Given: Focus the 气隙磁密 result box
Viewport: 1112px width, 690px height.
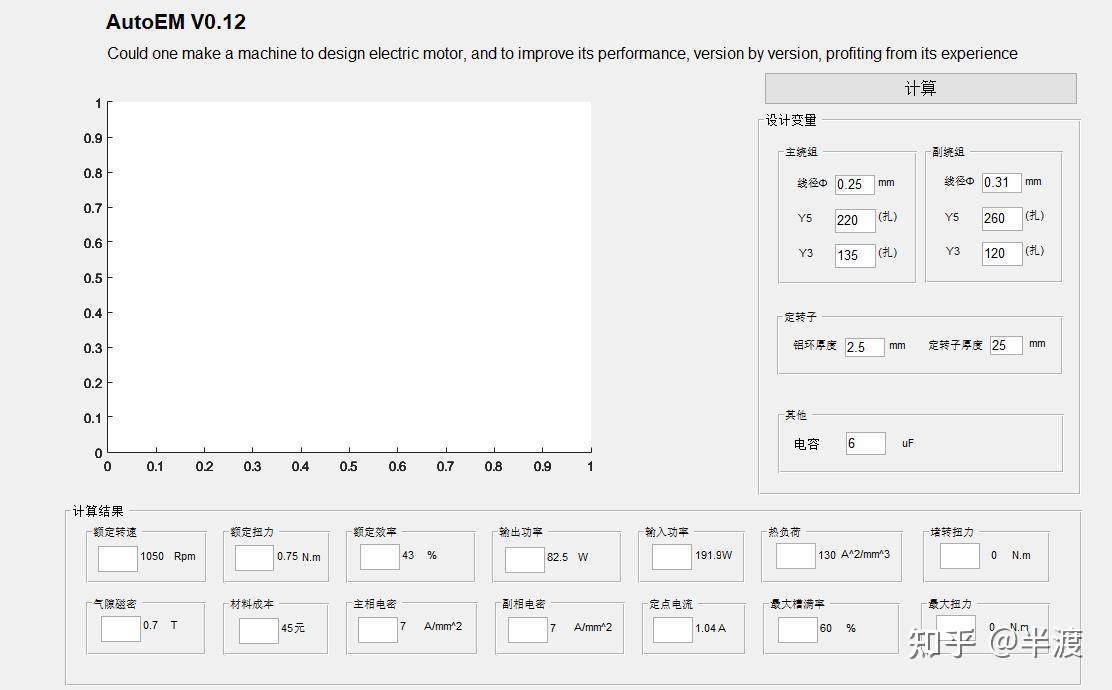Looking at the screenshot, I should pos(121,629).
